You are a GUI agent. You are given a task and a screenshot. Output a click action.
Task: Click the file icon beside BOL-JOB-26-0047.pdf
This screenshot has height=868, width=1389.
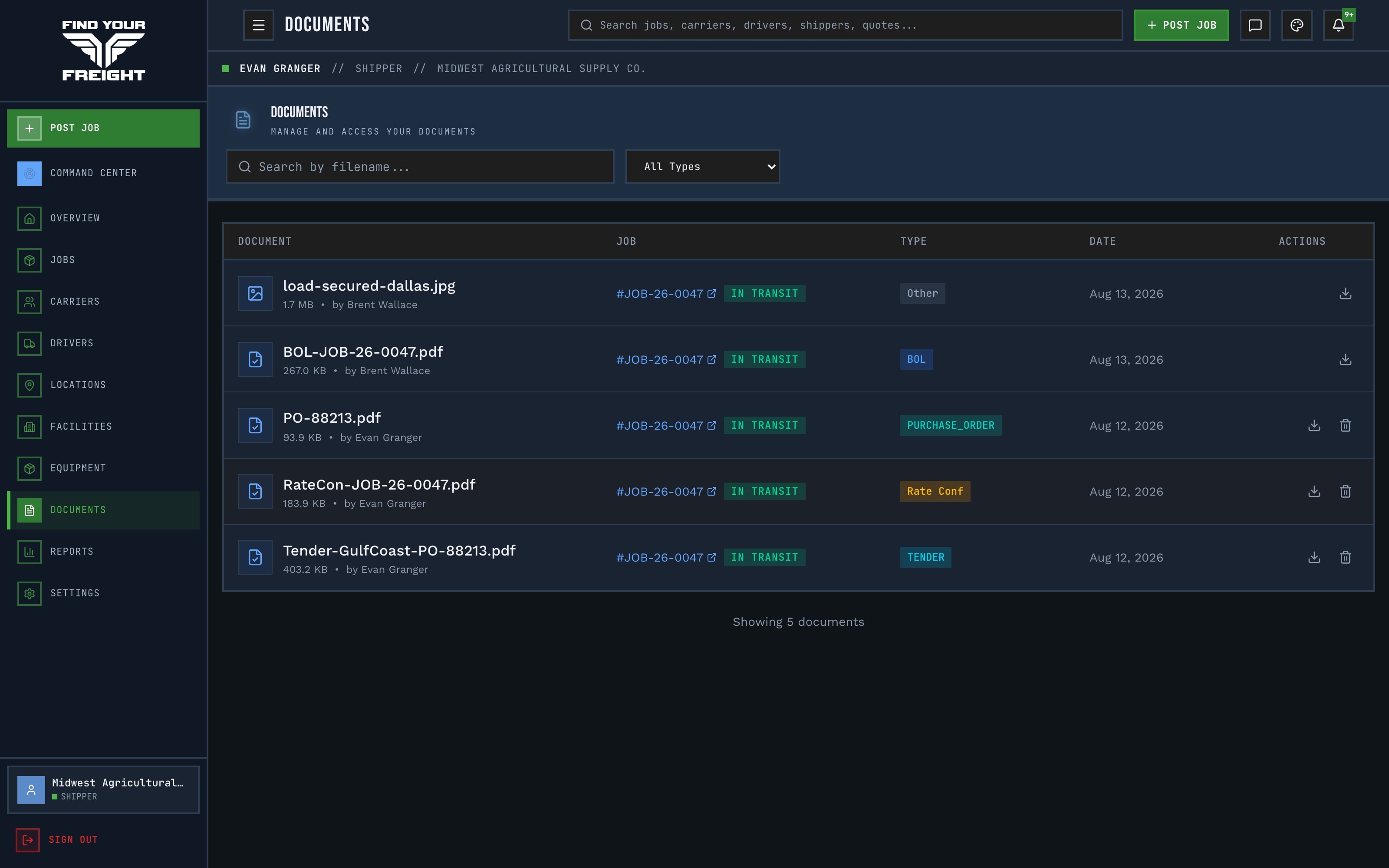[x=255, y=359]
